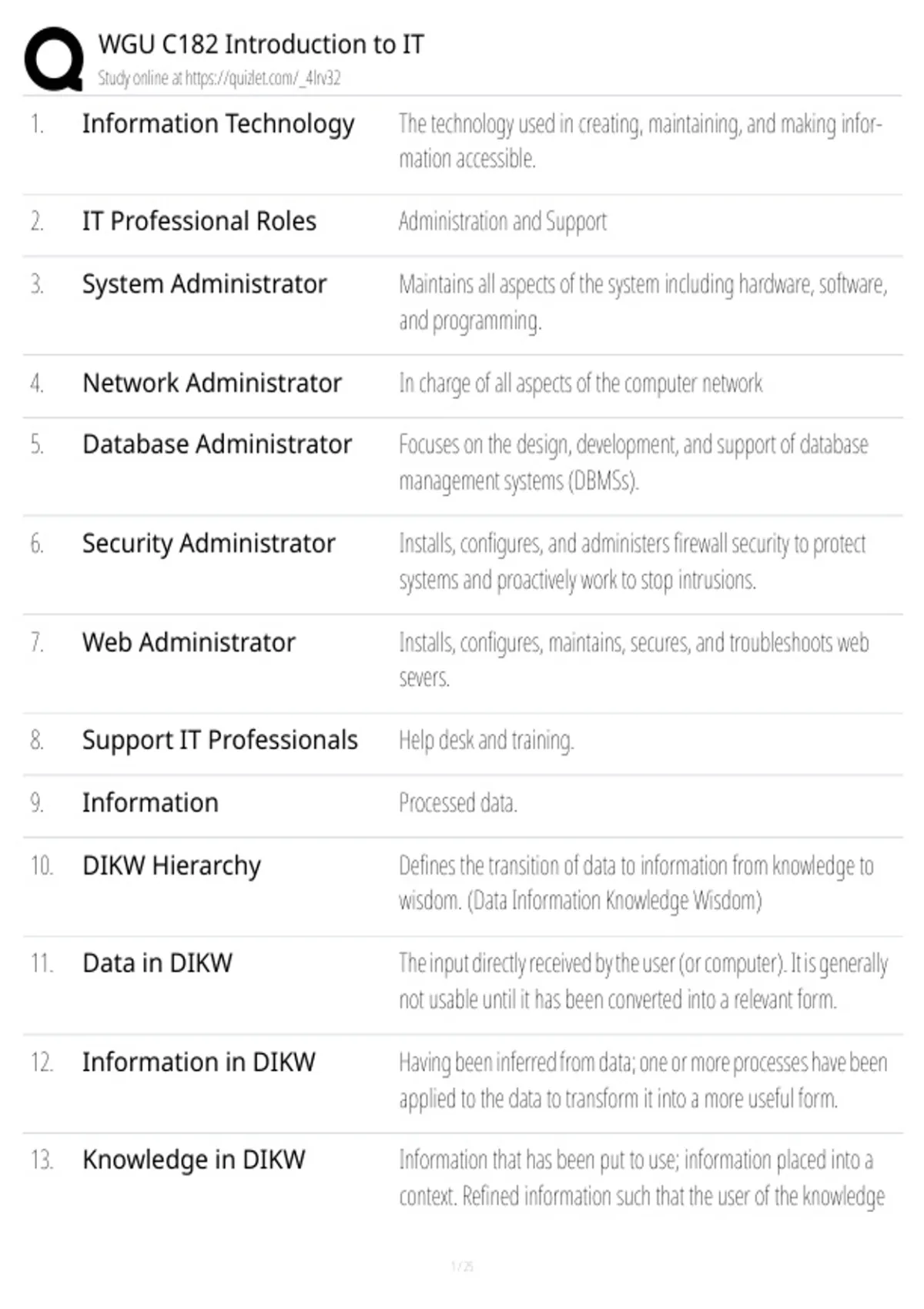This screenshot has width=924, height=1309.
Task: Select the Information Technology term
Action: coord(219,125)
